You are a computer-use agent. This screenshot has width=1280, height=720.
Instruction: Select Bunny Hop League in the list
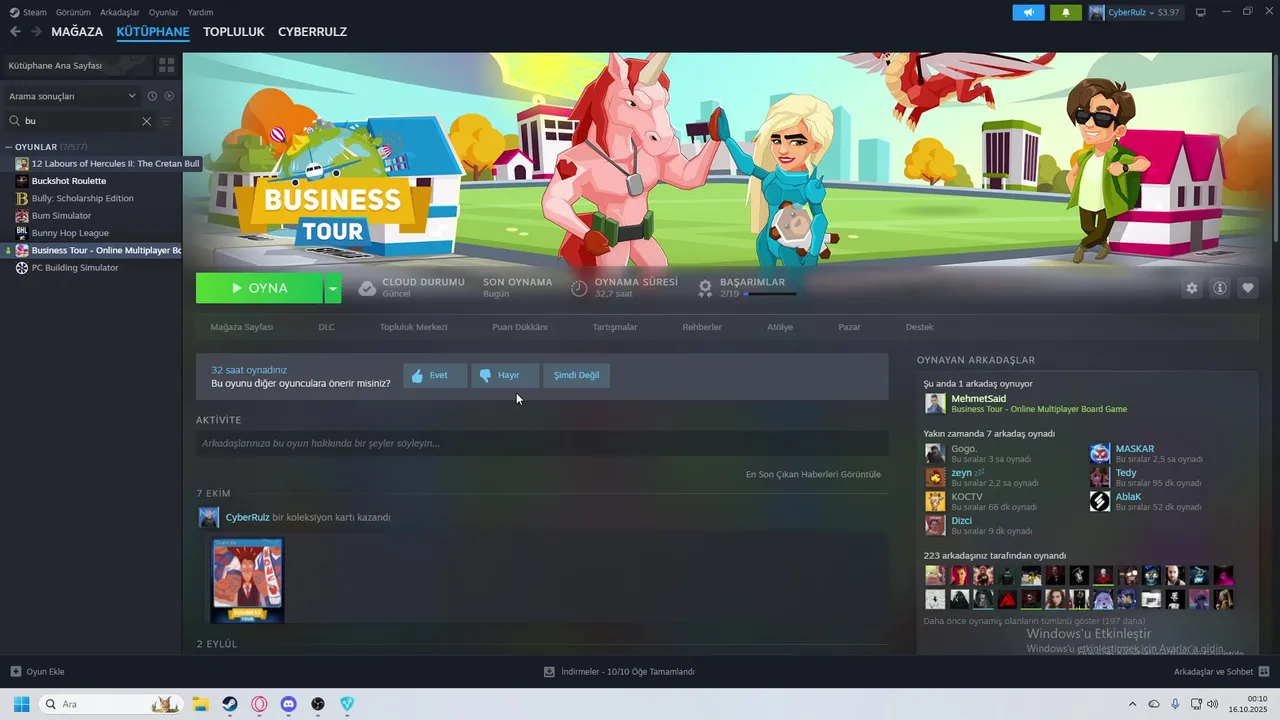[x=70, y=233]
